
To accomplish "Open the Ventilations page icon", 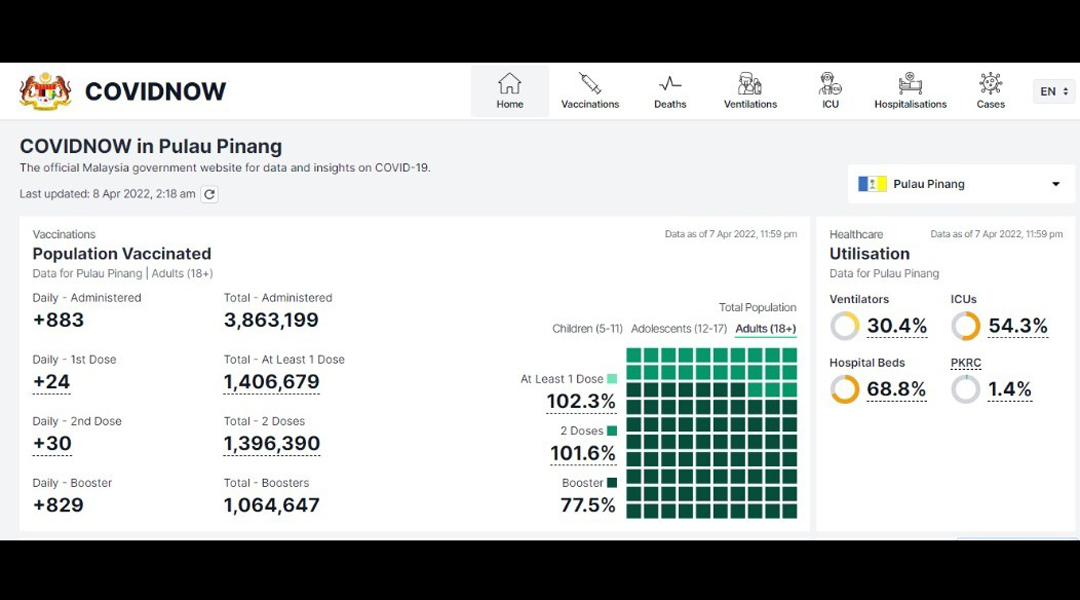I will tap(750, 83).
